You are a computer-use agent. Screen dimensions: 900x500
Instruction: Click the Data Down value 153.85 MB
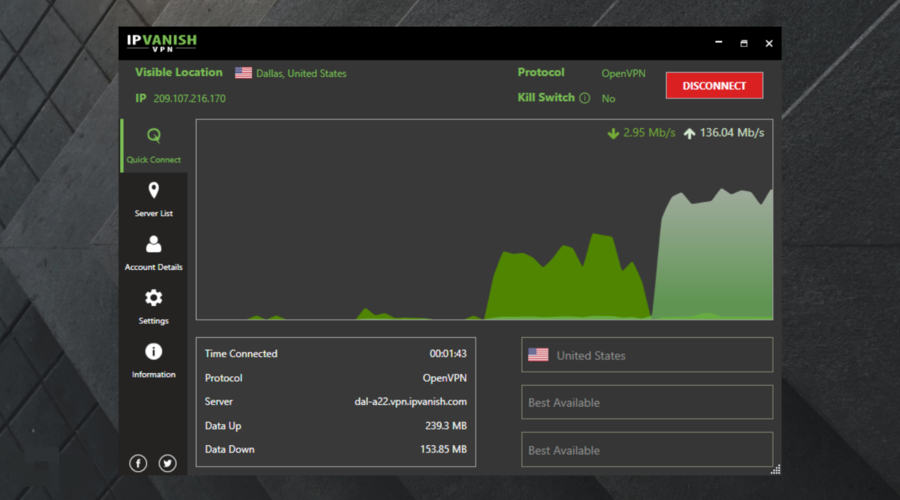(444, 449)
